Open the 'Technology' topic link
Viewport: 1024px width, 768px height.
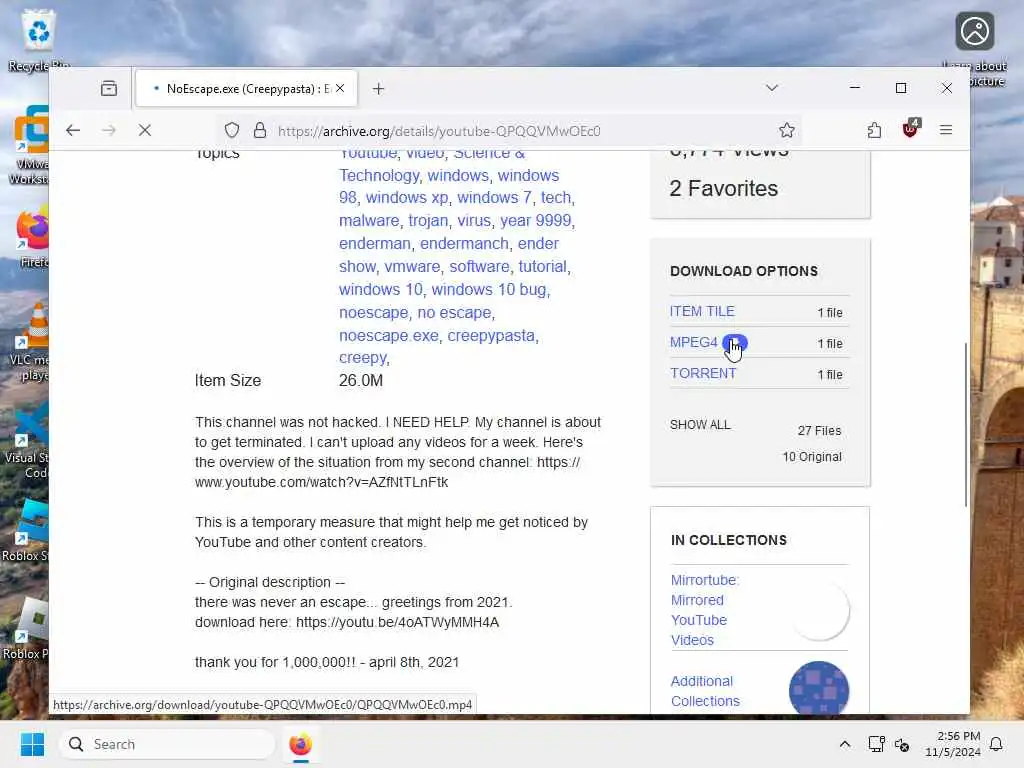tap(379, 175)
